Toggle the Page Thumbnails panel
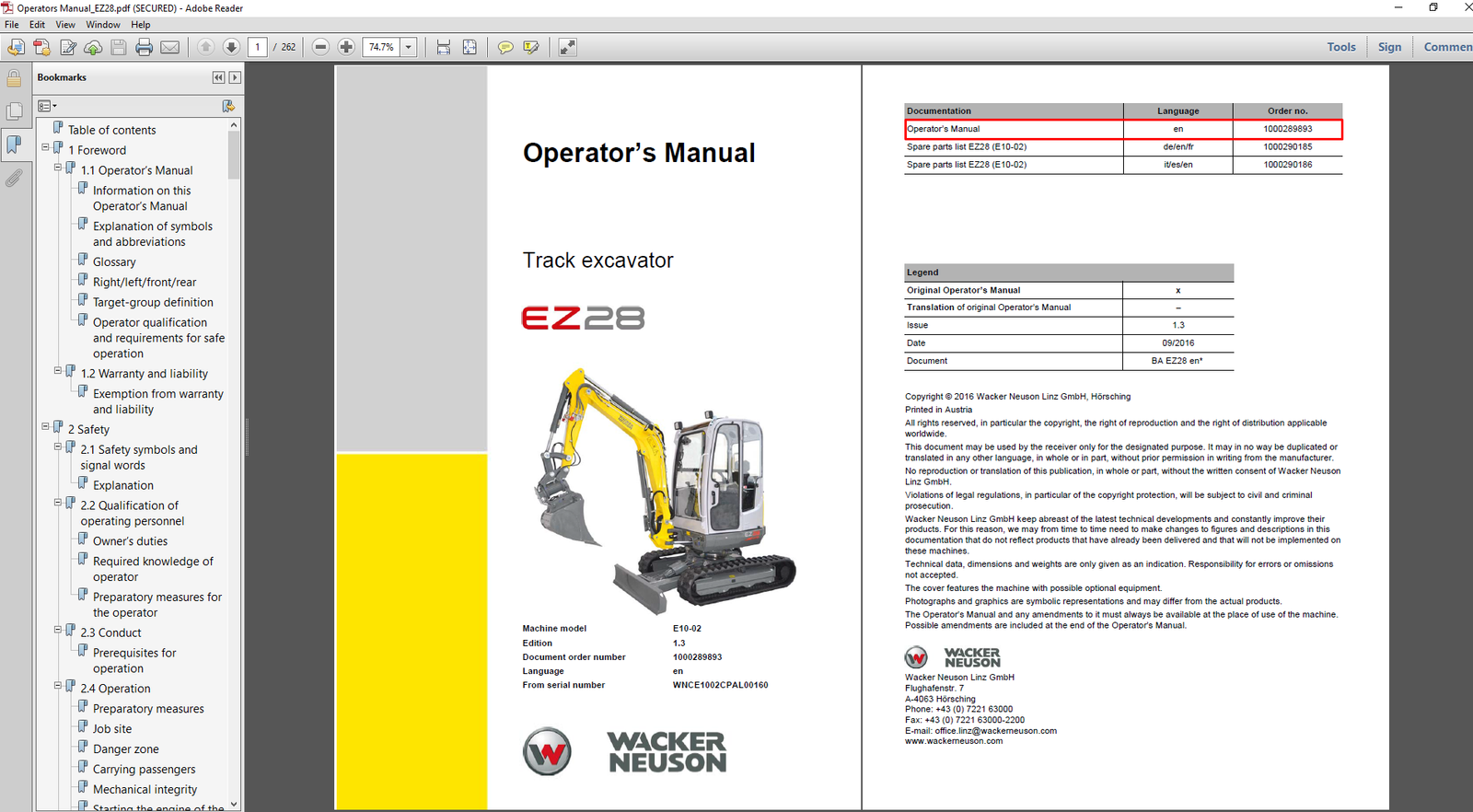This screenshot has width=1473, height=812. pyautogui.click(x=14, y=111)
